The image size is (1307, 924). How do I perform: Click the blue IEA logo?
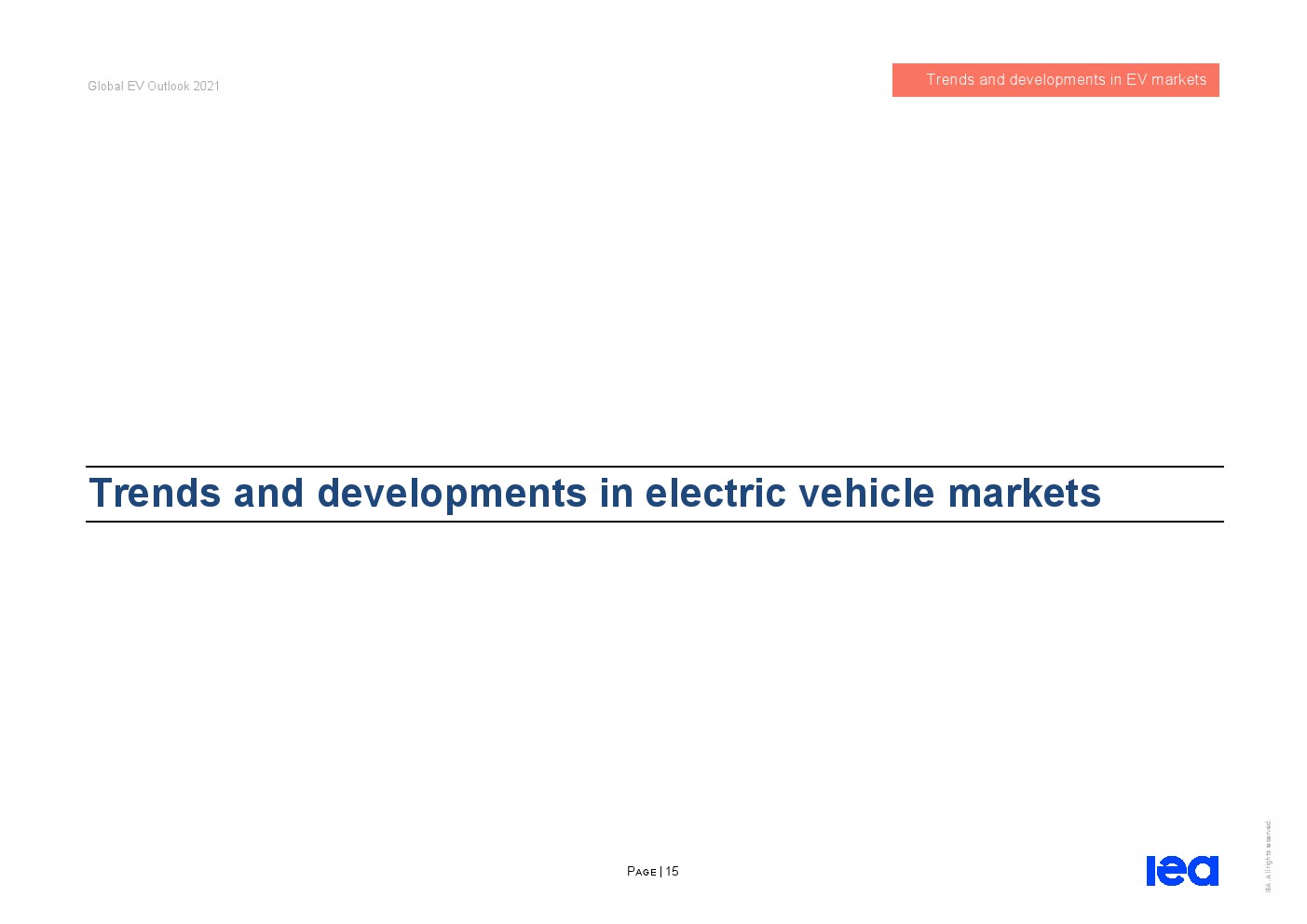[x=1181, y=870]
